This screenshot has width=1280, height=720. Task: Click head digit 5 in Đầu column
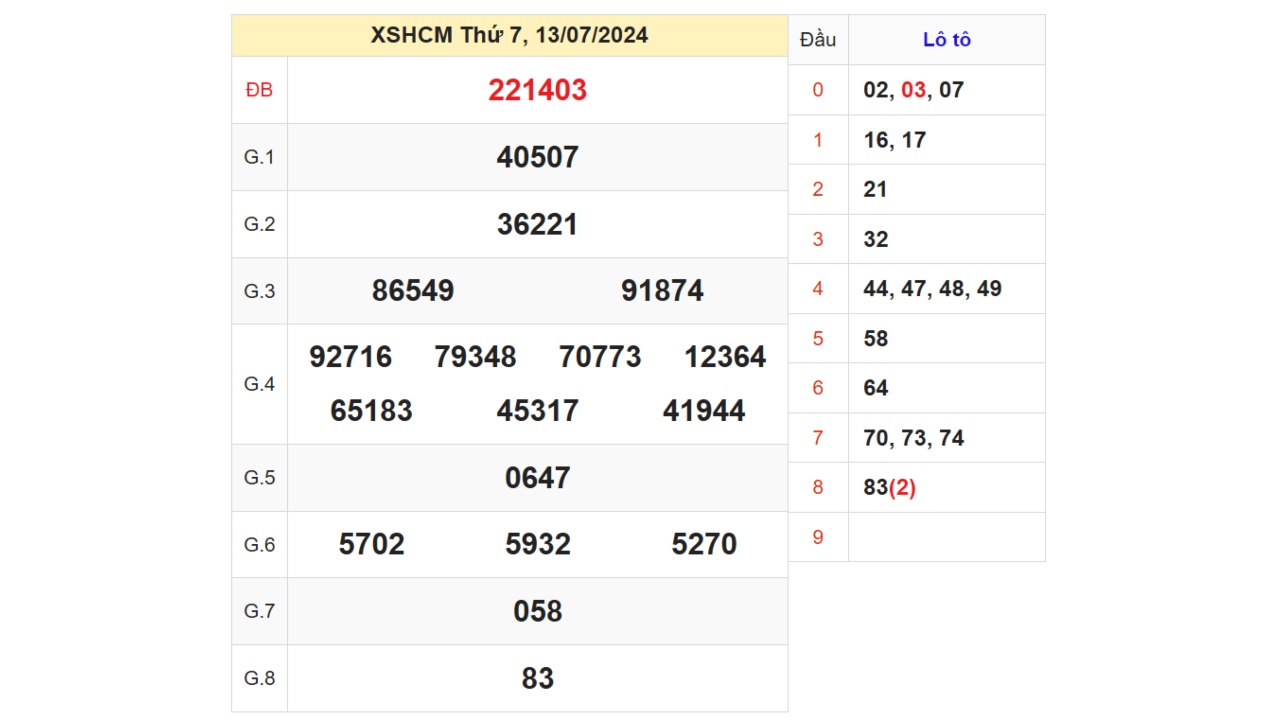click(818, 338)
